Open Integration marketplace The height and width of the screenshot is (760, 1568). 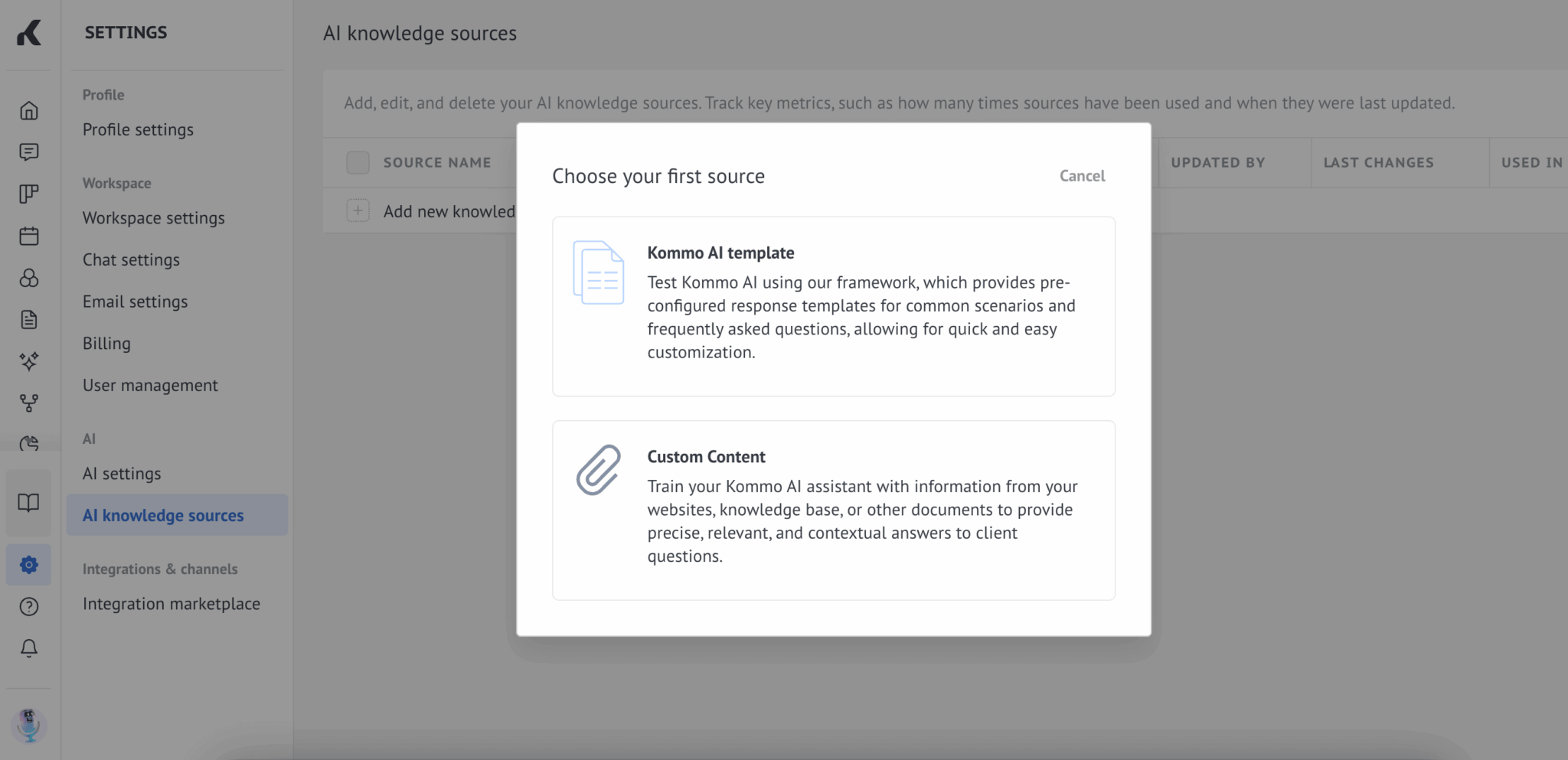tap(171, 604)
